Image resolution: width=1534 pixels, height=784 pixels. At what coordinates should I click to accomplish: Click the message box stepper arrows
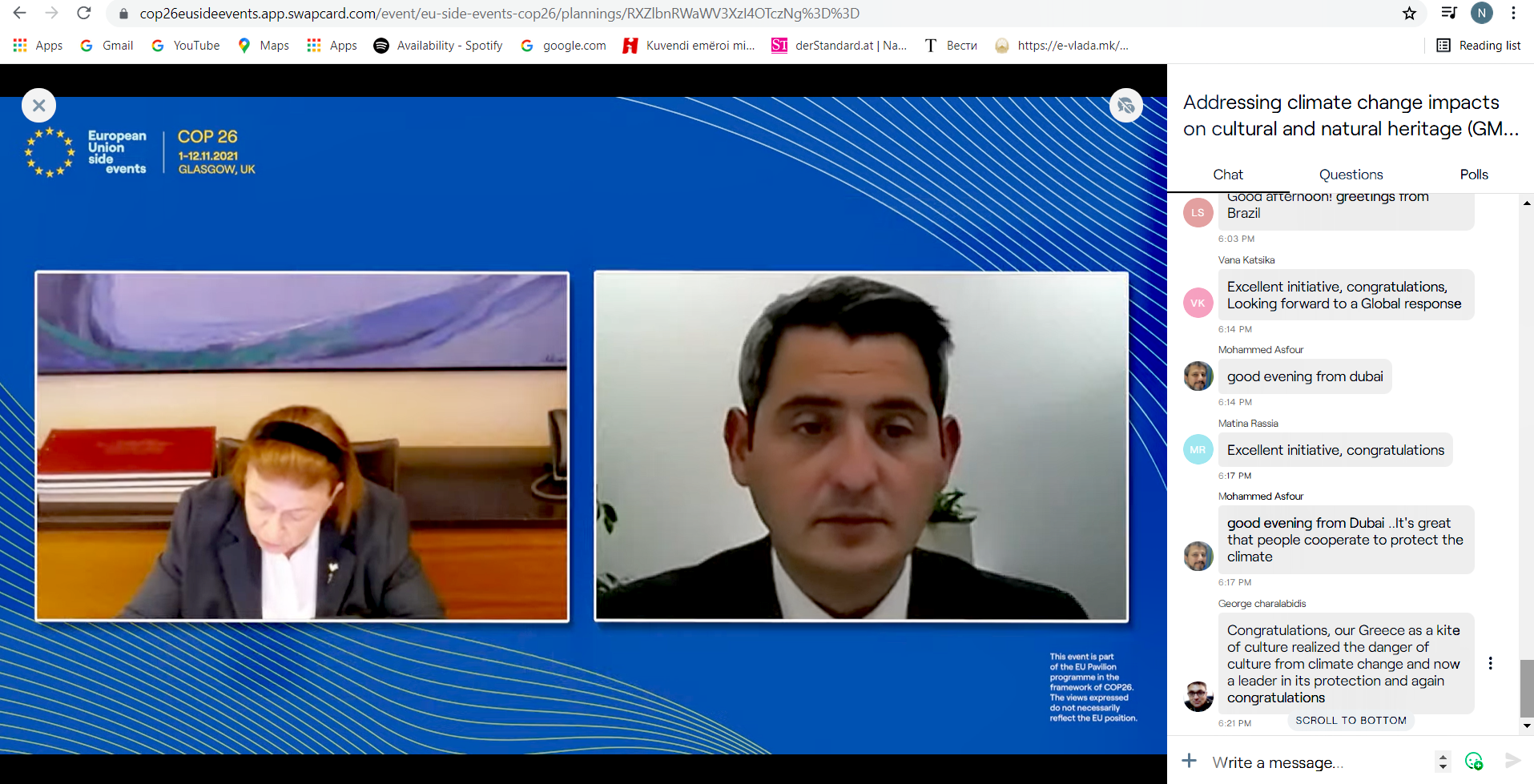1443,762
